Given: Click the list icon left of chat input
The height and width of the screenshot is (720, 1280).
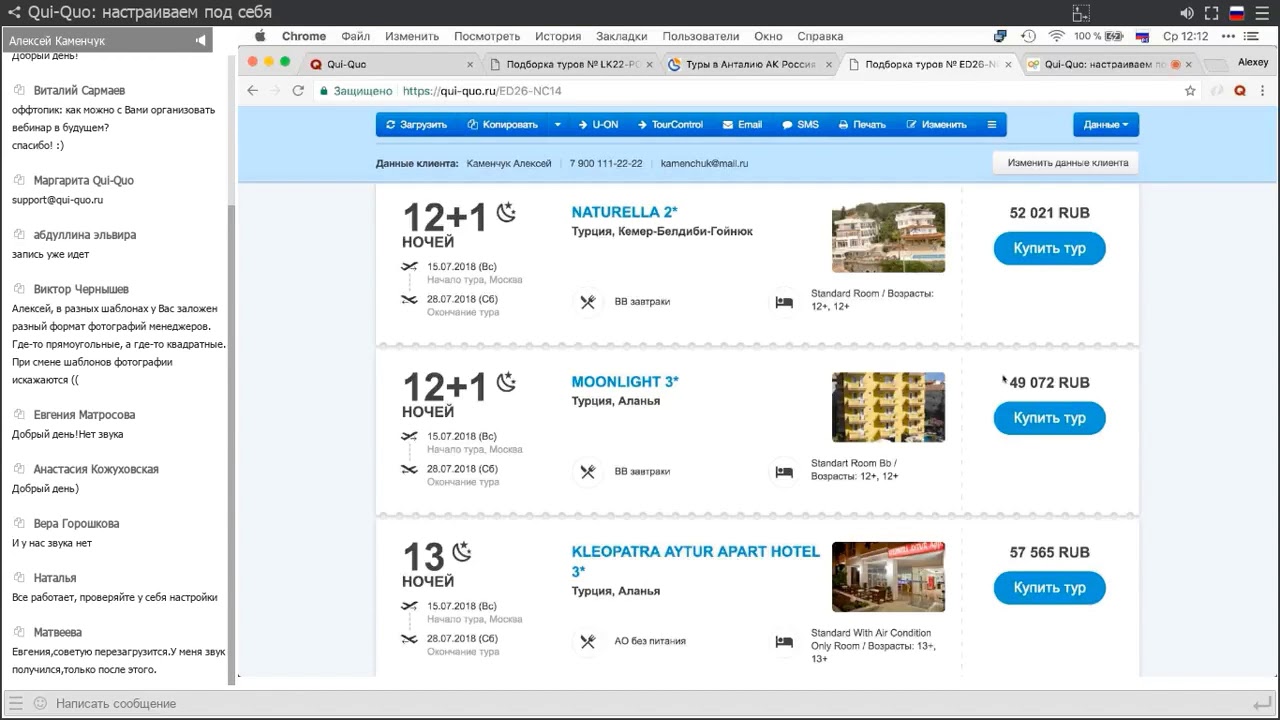Looking at the screenshot, I should coord(15,703).
